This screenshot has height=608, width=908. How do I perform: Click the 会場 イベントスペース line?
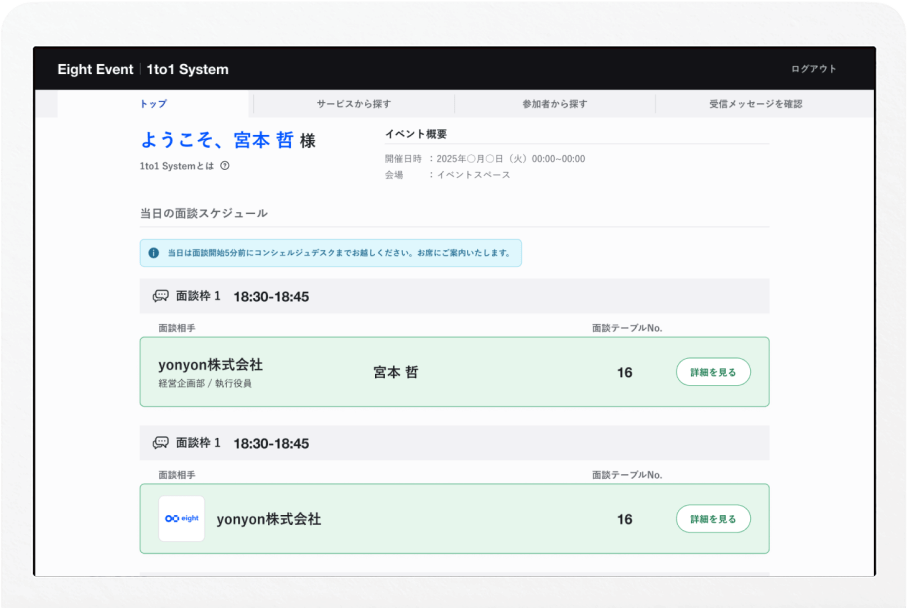448,175
